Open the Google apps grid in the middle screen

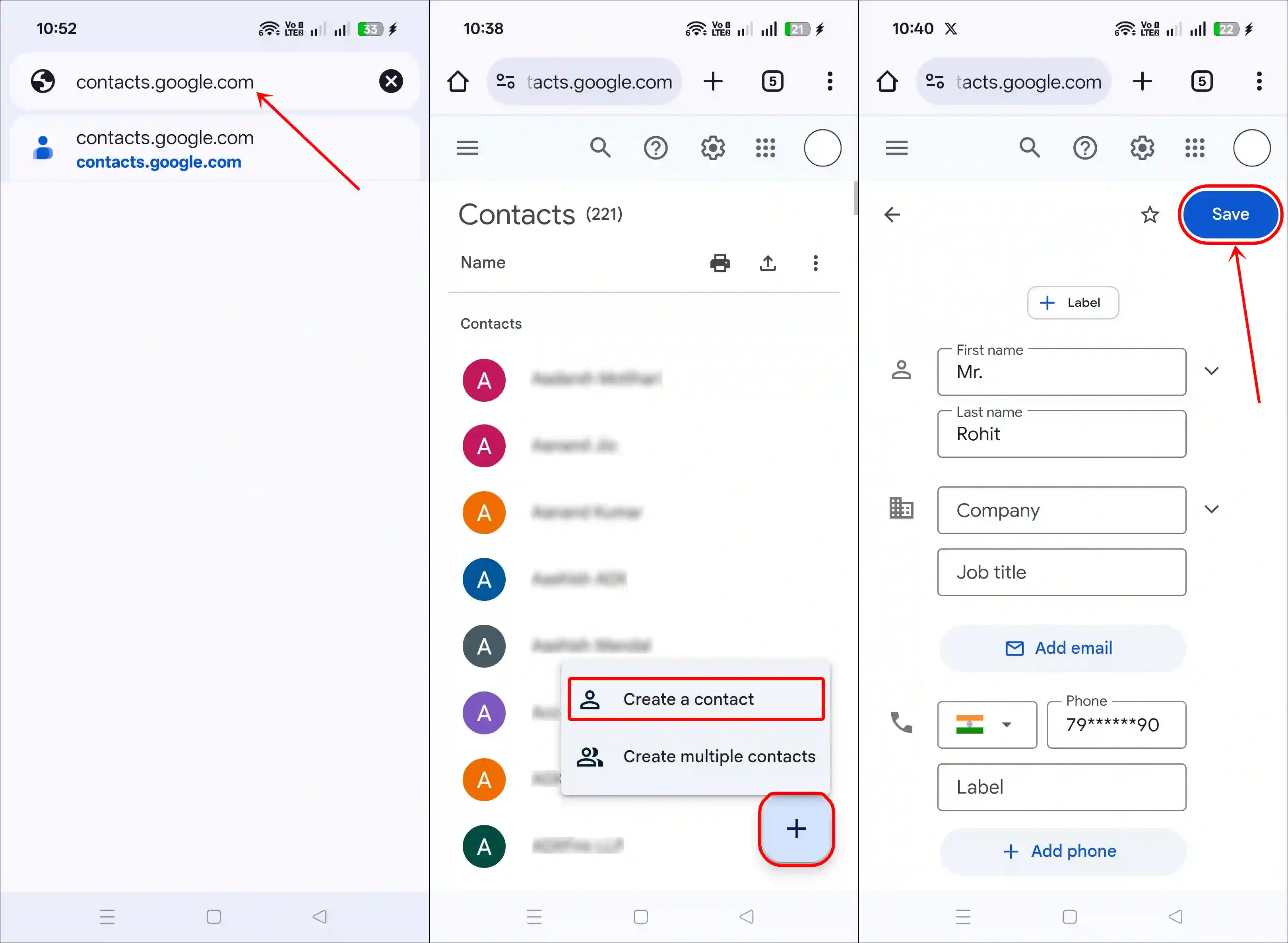click(x=766, y=148)
